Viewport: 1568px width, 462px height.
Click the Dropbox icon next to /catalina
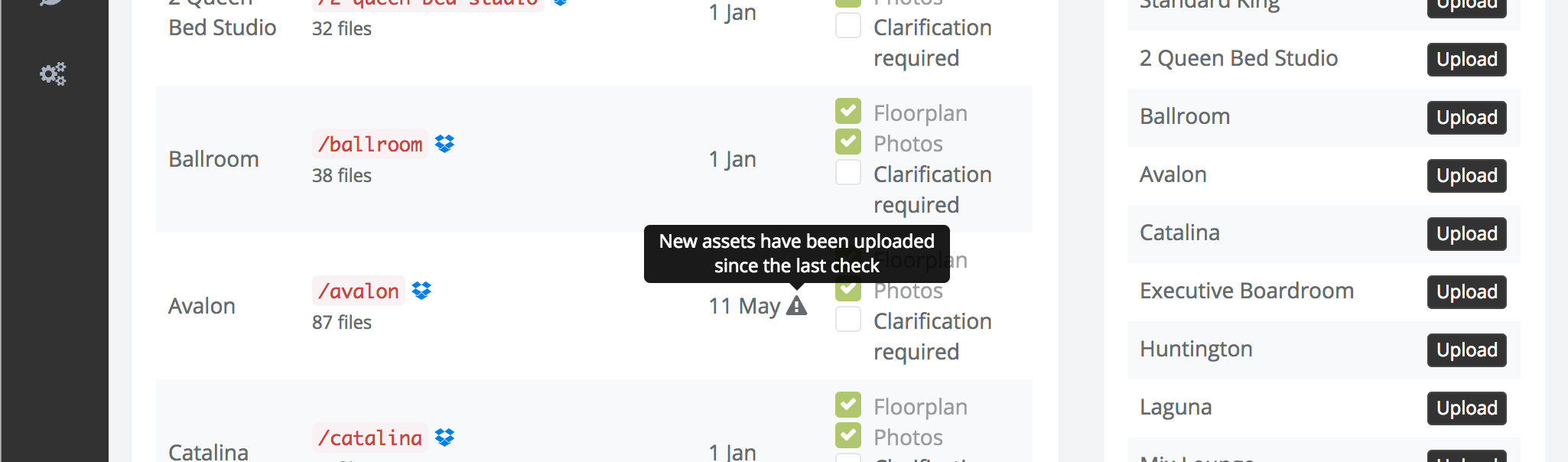click(x=444, y=437)
